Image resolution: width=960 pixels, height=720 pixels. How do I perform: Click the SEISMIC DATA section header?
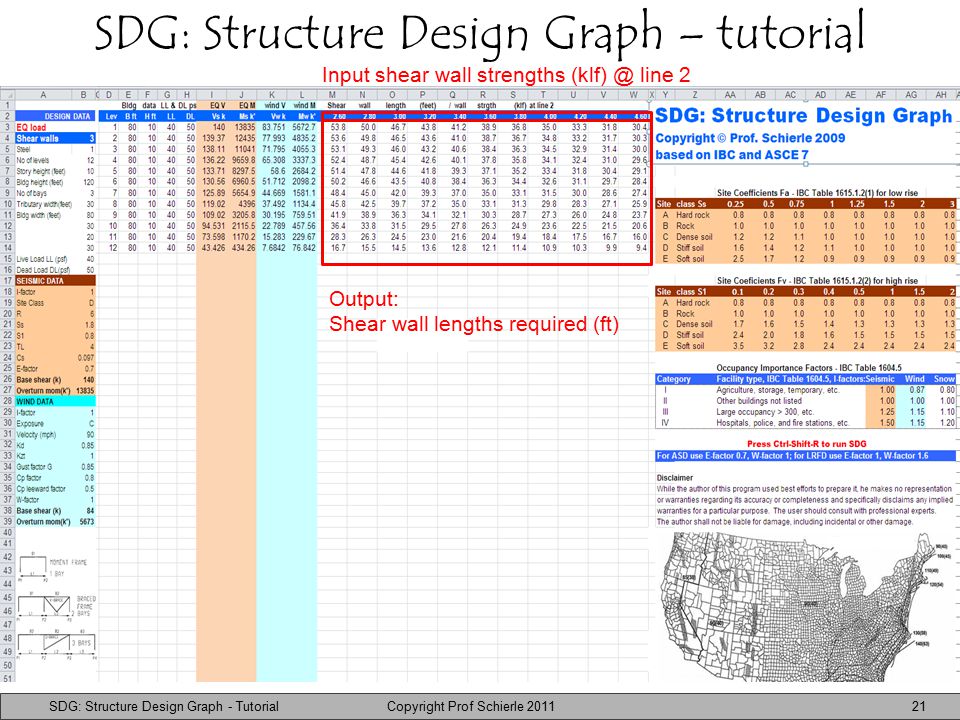[55, 281]
